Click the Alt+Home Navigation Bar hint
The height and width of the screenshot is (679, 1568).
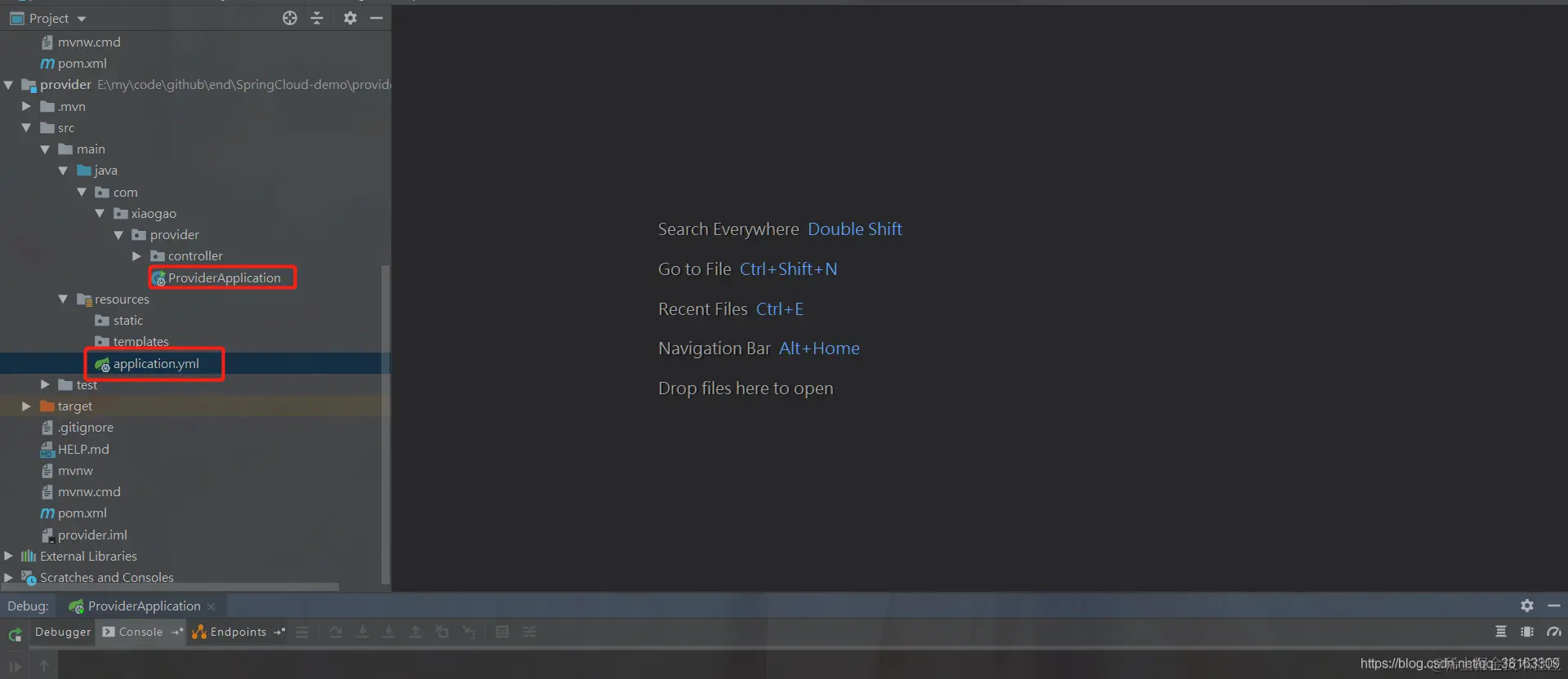(819, 348)
